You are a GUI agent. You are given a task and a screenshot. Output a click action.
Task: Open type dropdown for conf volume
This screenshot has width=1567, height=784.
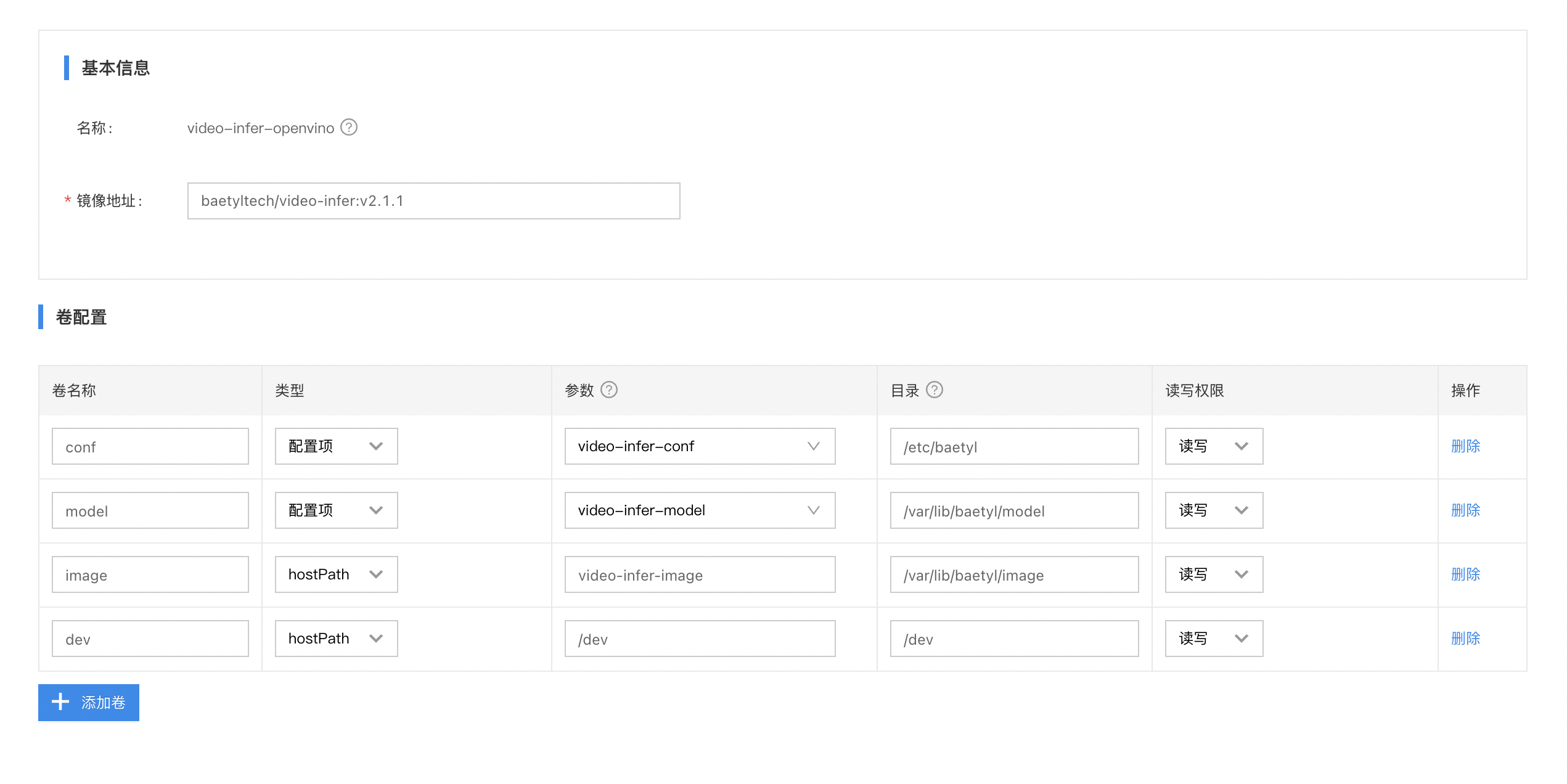point(336,446)
